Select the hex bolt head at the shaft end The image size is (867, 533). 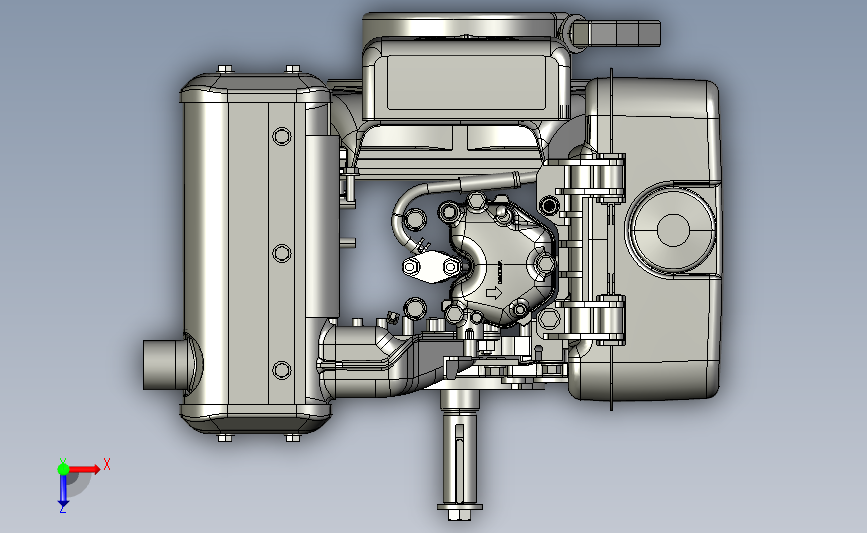pos(459,515)
